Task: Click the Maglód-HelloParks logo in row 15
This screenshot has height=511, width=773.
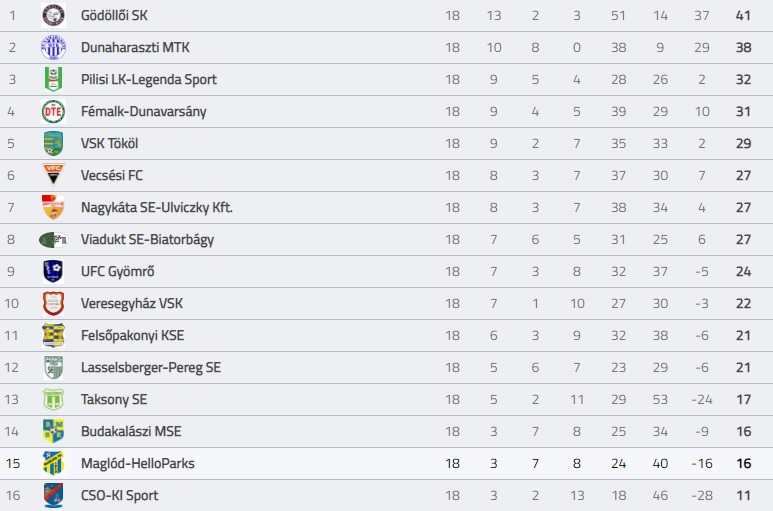Action: coord(53,463)
